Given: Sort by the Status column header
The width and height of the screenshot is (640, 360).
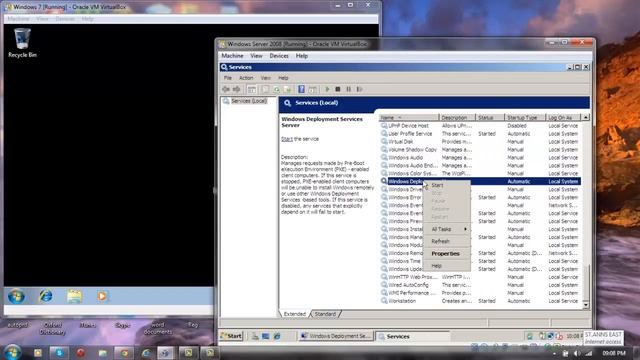Looking at the screenshot, I should (x=490, y=118).
